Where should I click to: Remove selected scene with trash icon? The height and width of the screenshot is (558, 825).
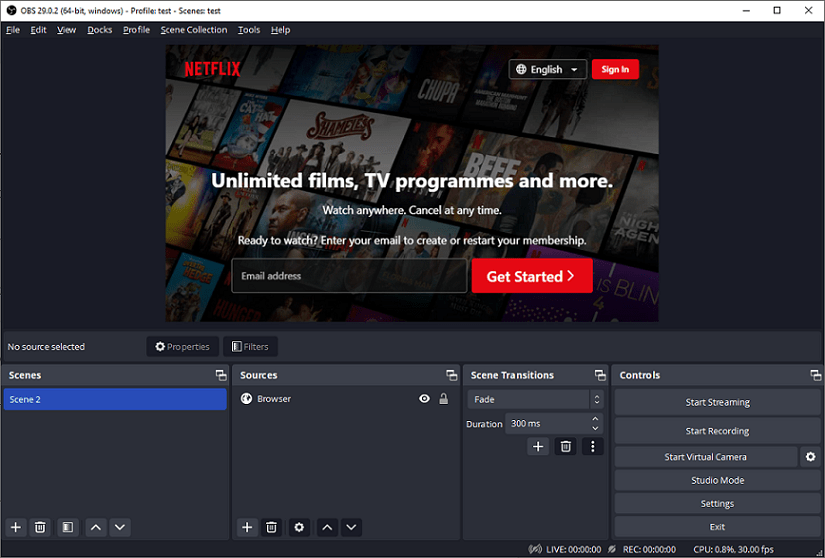click(x=40, y=527)
